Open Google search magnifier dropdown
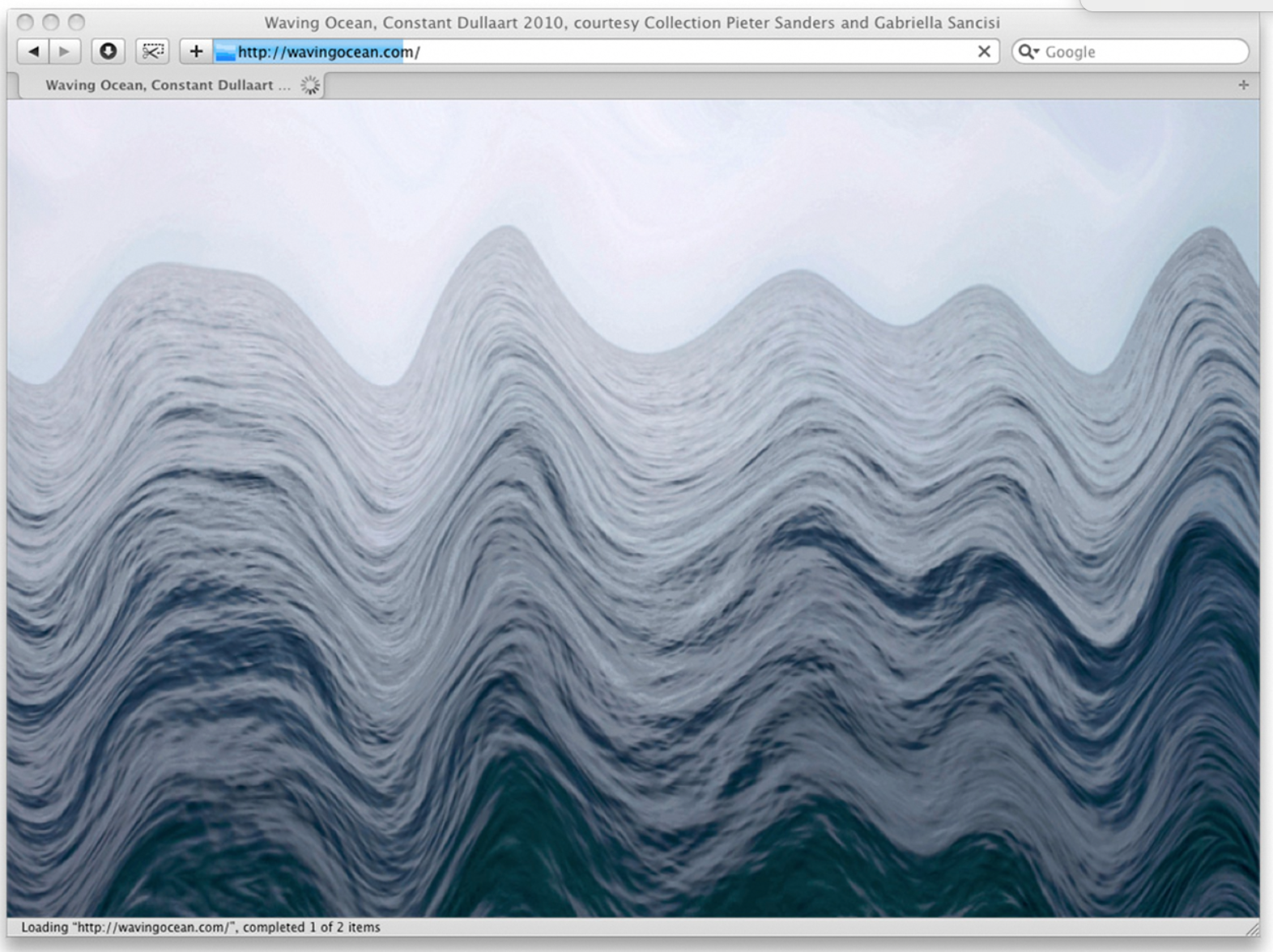1273x952 pixels. pos(1028,52)
